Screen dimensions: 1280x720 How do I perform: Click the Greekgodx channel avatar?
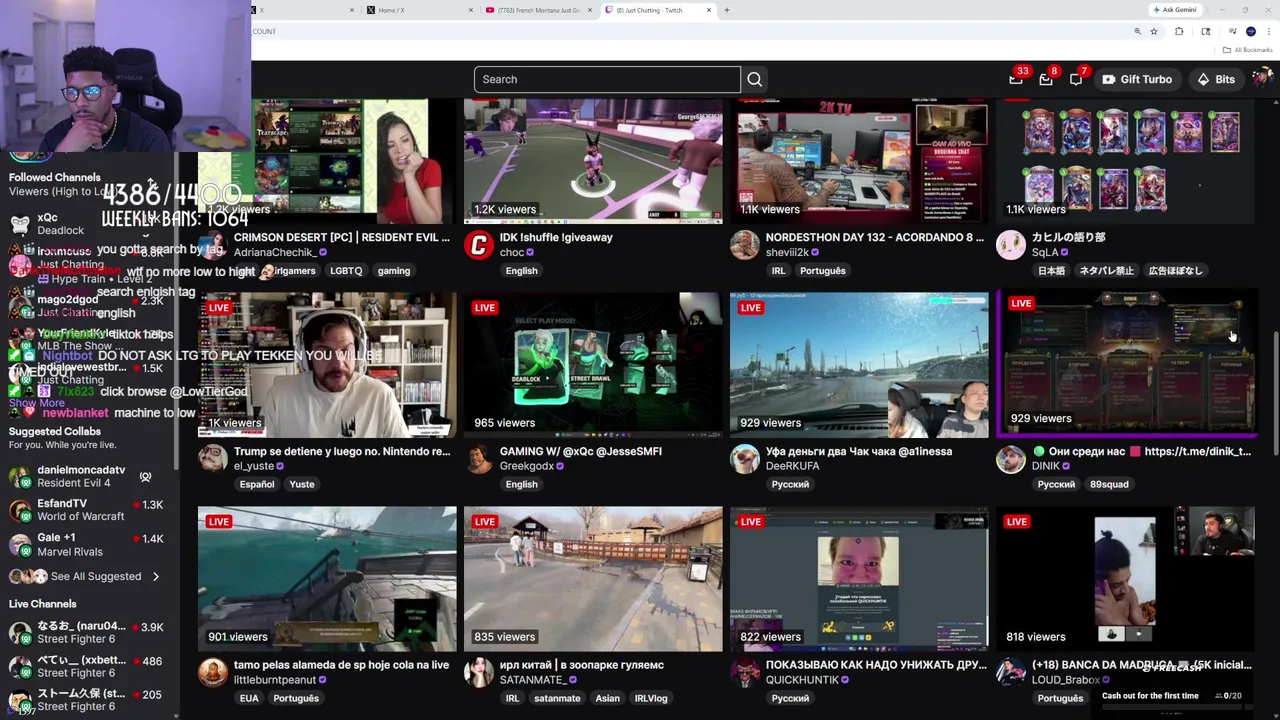479,459
